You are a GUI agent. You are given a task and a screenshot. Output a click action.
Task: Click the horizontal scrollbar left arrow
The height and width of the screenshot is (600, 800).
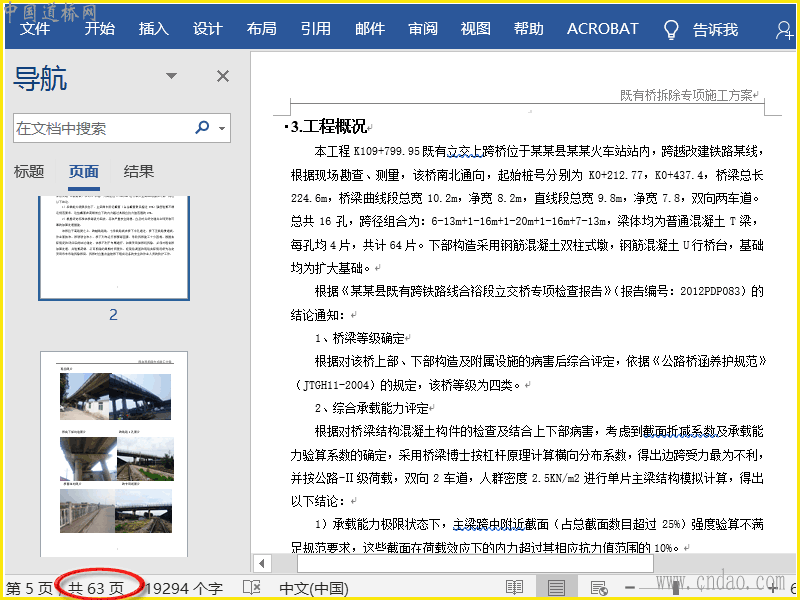click(x=262, y=564)
